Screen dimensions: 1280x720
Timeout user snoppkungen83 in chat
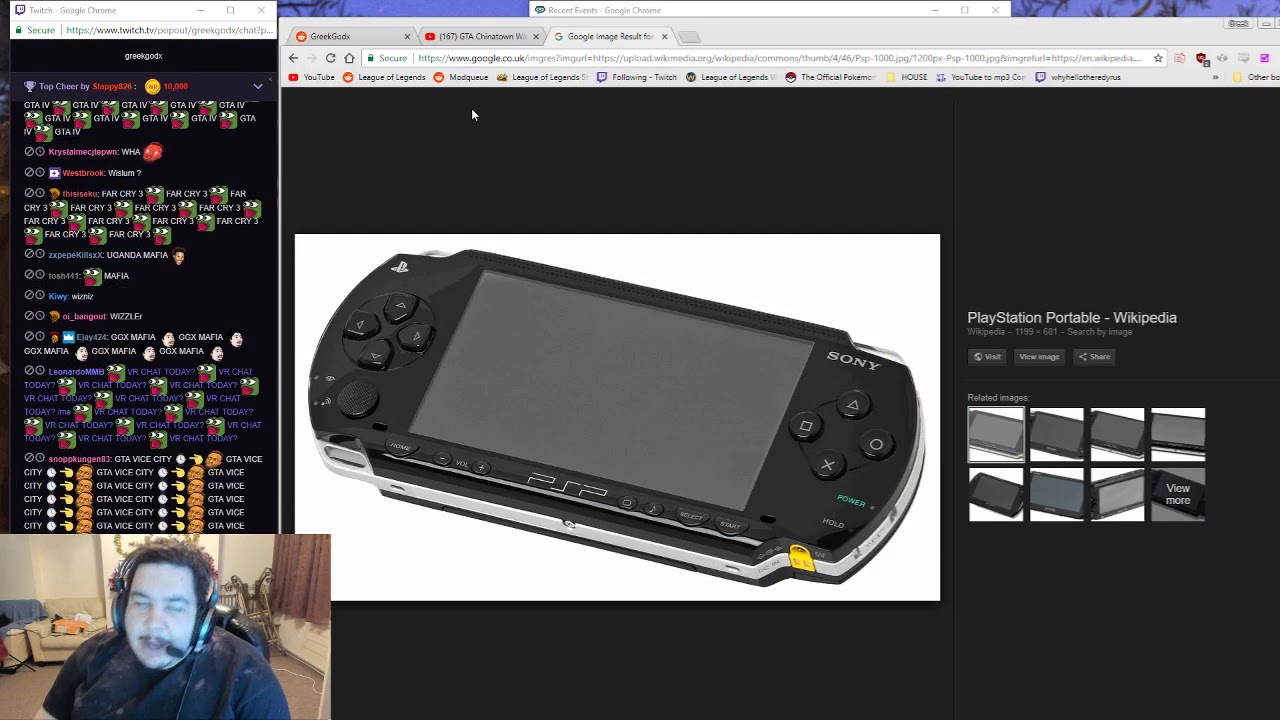click(40, 458)
